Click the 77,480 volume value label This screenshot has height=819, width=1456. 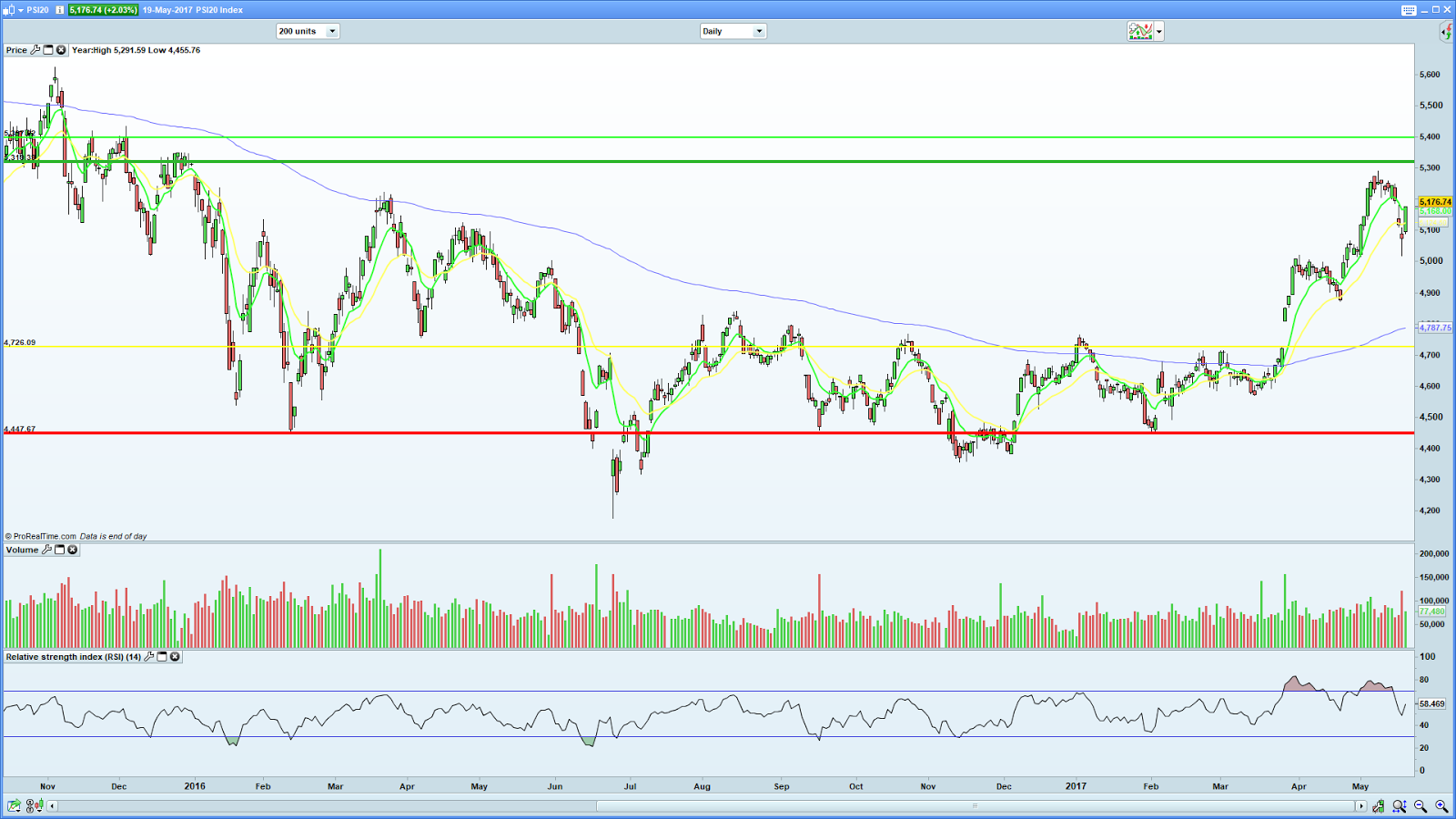(x=1432, y=612)
